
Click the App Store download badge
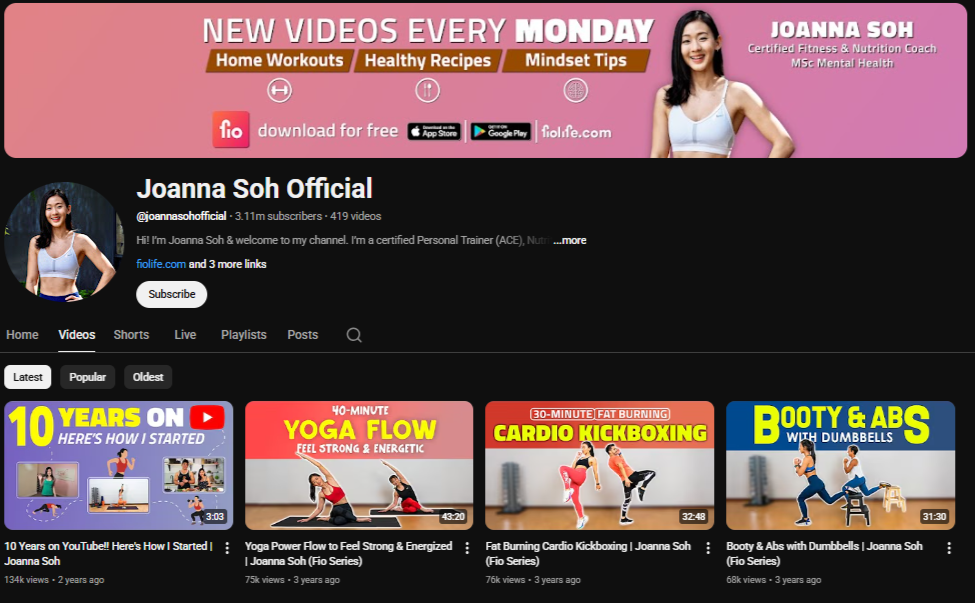(434, 131)
